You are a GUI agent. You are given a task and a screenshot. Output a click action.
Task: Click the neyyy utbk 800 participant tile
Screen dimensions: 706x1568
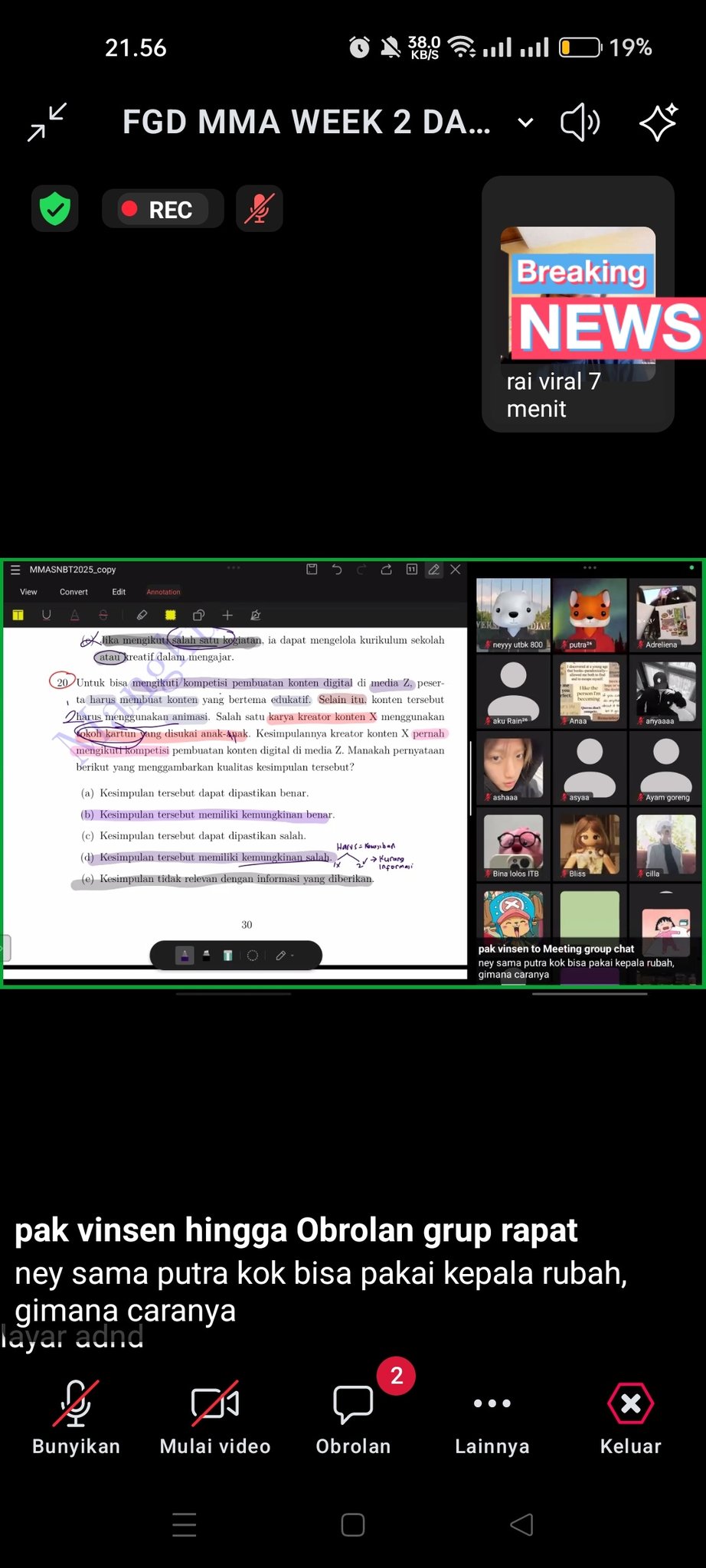tap(513, 615)
